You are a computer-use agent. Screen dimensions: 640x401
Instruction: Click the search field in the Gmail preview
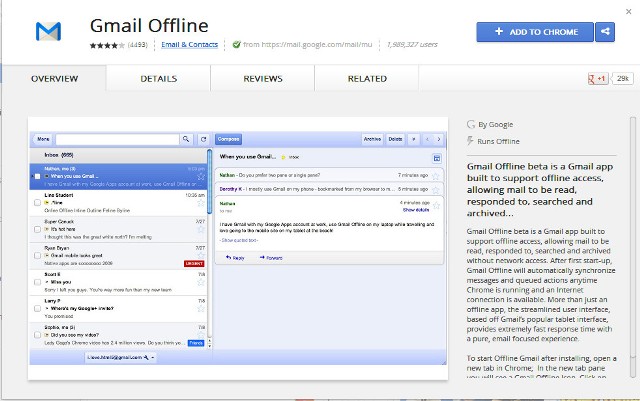pos(117,139)
